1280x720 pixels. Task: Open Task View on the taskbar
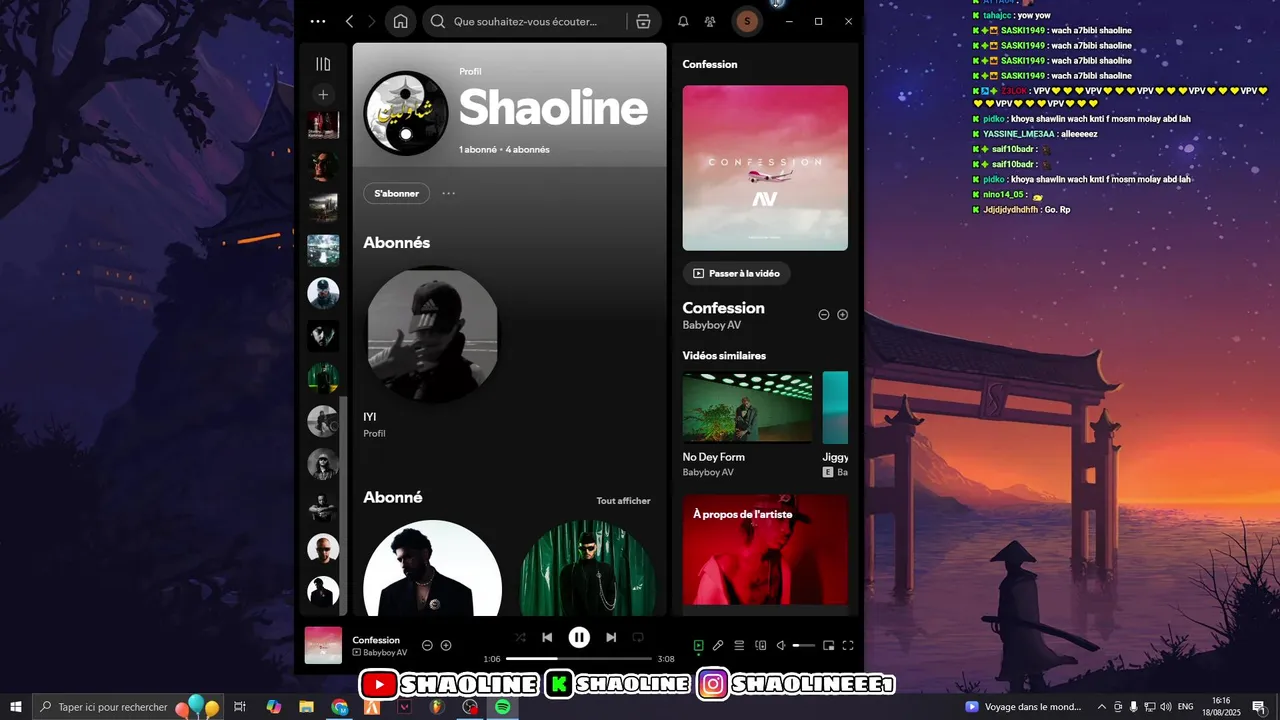[x=240, y=707]
